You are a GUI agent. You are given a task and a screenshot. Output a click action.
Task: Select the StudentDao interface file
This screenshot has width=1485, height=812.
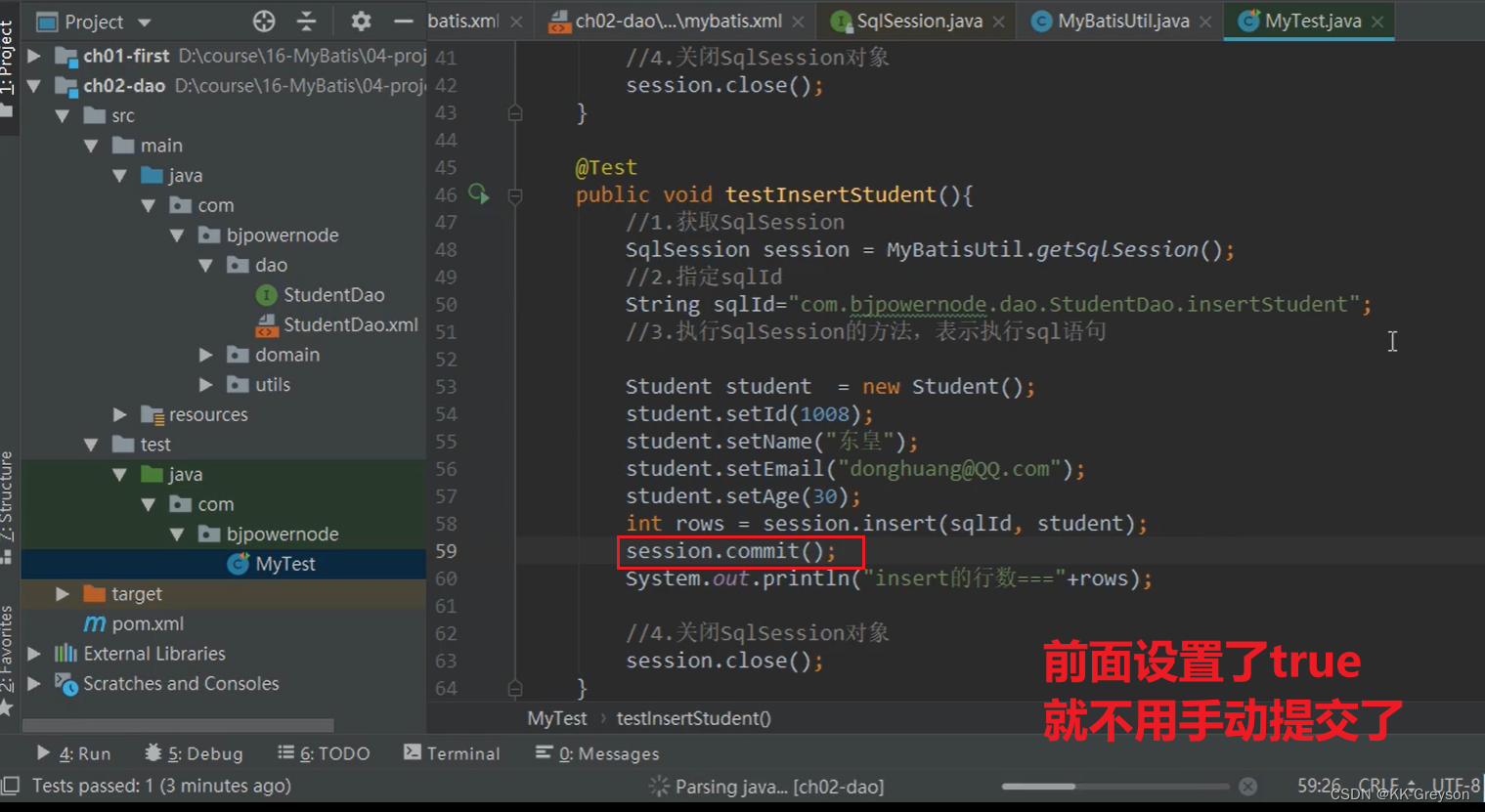pos(320,295)
